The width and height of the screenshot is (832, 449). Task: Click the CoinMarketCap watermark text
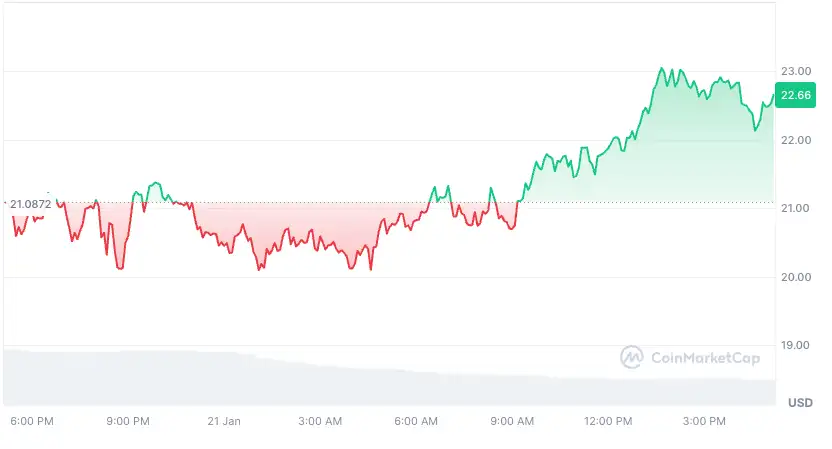[704, 357]
